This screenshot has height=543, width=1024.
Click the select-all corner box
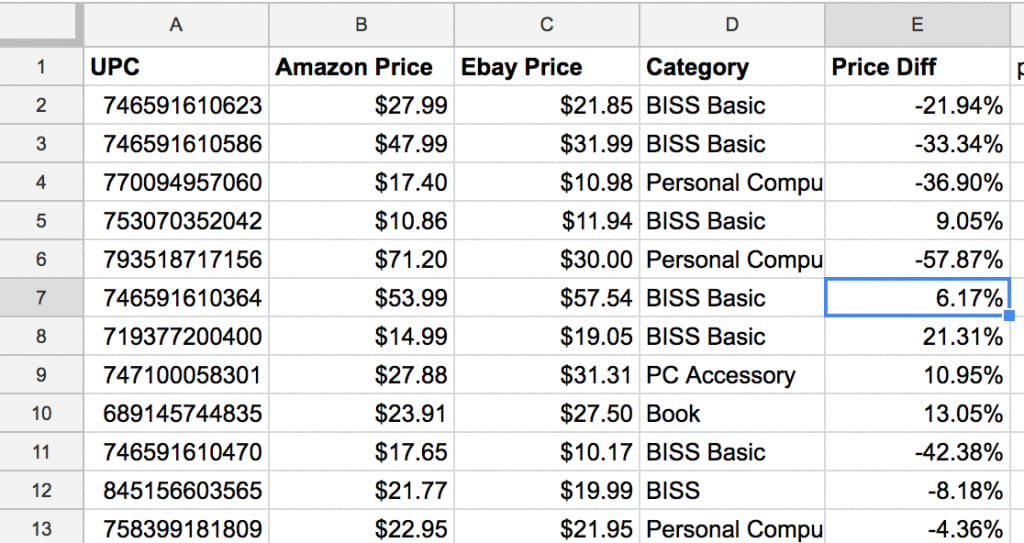click(38, 24)
